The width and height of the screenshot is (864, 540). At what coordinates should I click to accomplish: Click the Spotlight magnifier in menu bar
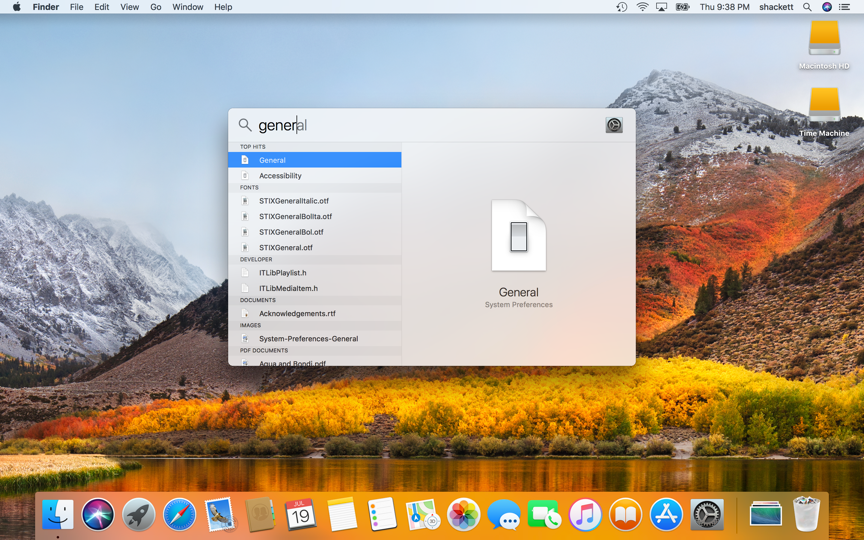click(807, 7)
